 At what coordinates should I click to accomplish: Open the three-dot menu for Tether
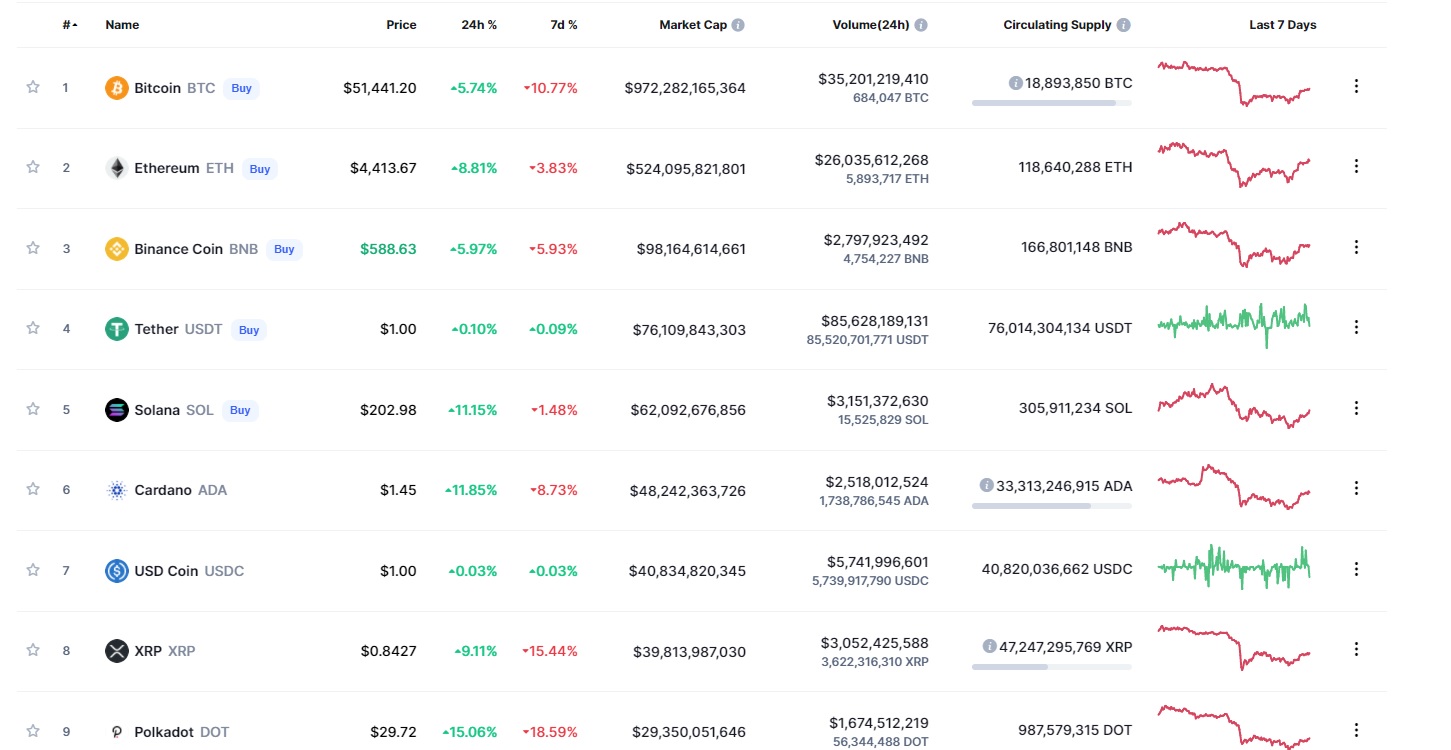click(1356, 327)
